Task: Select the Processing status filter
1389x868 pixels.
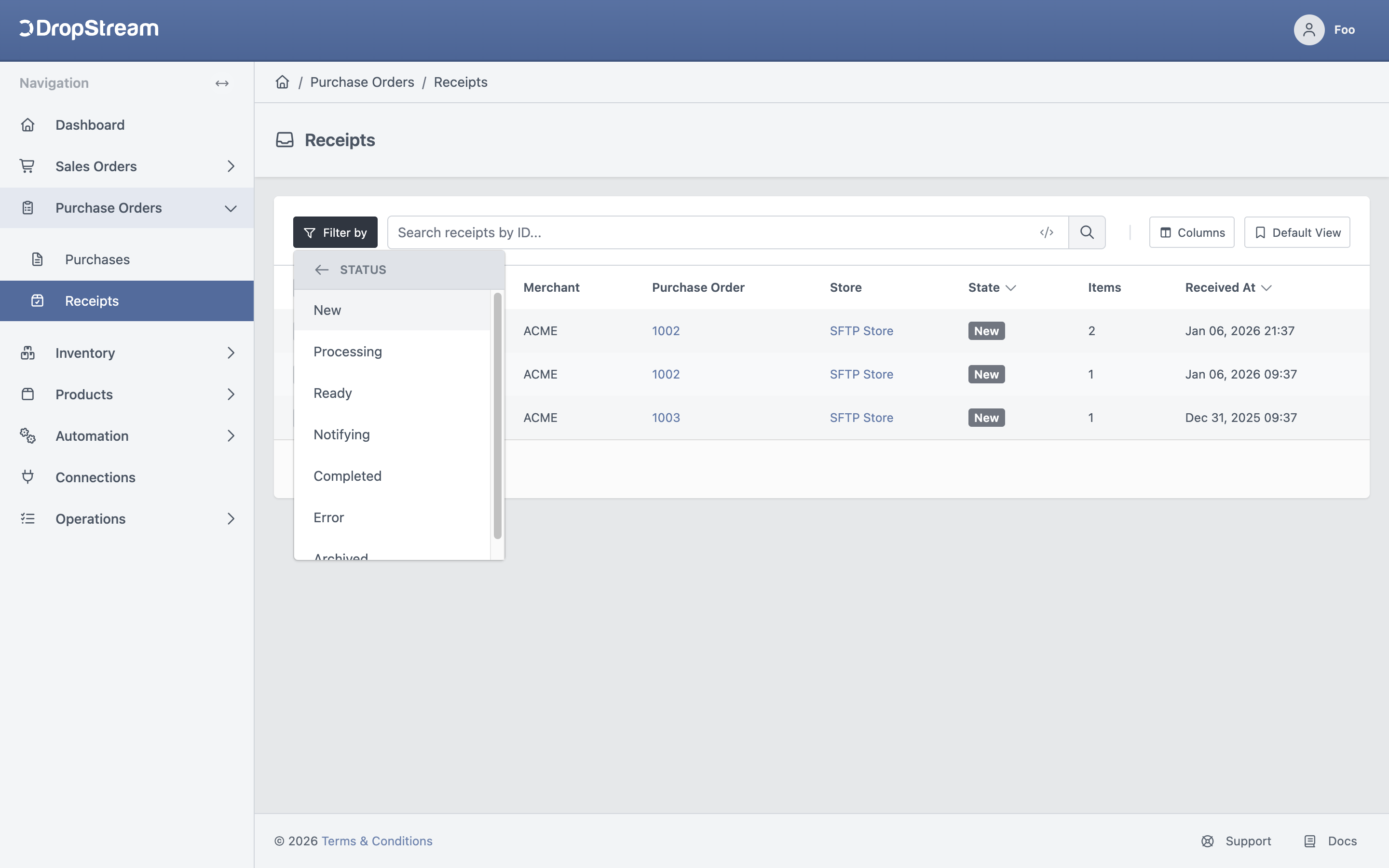Action: (393, 352)
